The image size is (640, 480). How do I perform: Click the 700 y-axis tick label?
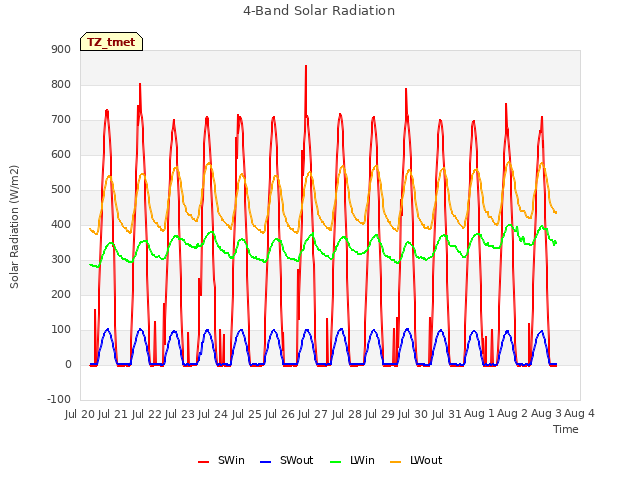(x=61, y=120)
